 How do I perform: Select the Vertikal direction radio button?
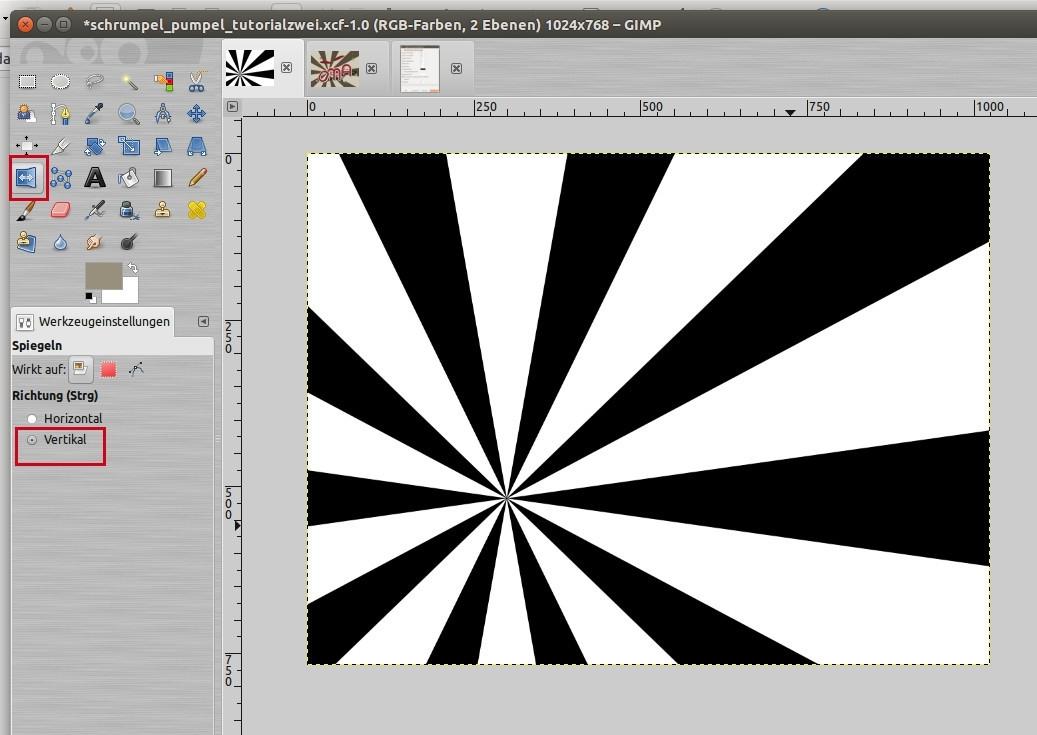pos(33,440)
